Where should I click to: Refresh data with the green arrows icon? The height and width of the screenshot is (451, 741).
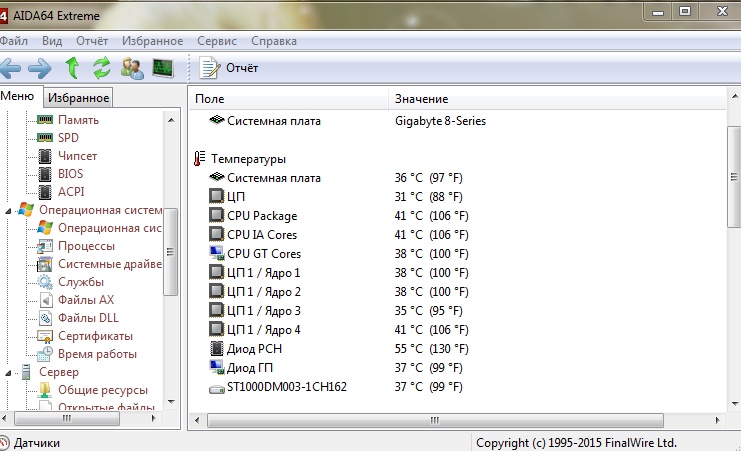point(102,68)
